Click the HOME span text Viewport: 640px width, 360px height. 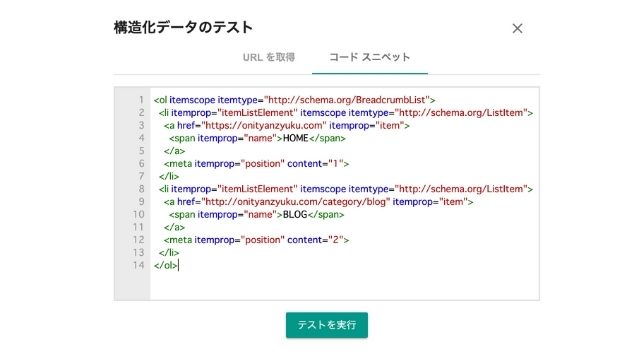point(296,138)
